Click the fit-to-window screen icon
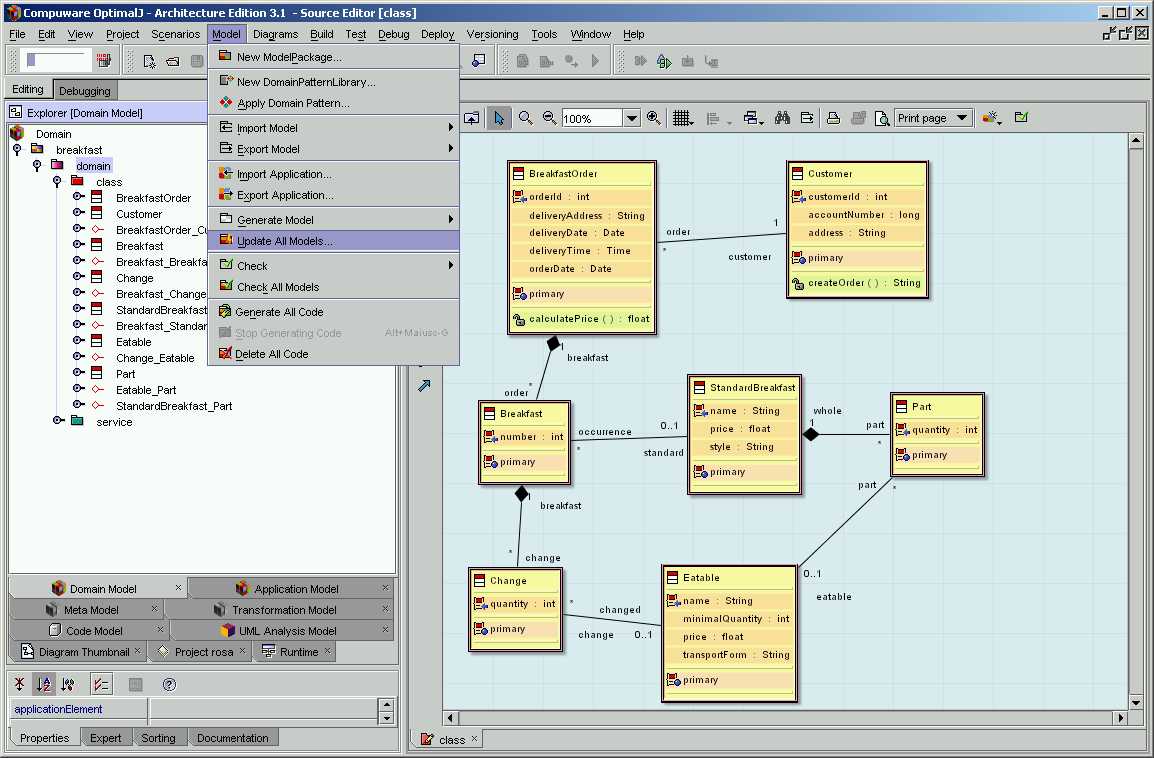This screenshot has width=1154, height=758. [472, 118]
